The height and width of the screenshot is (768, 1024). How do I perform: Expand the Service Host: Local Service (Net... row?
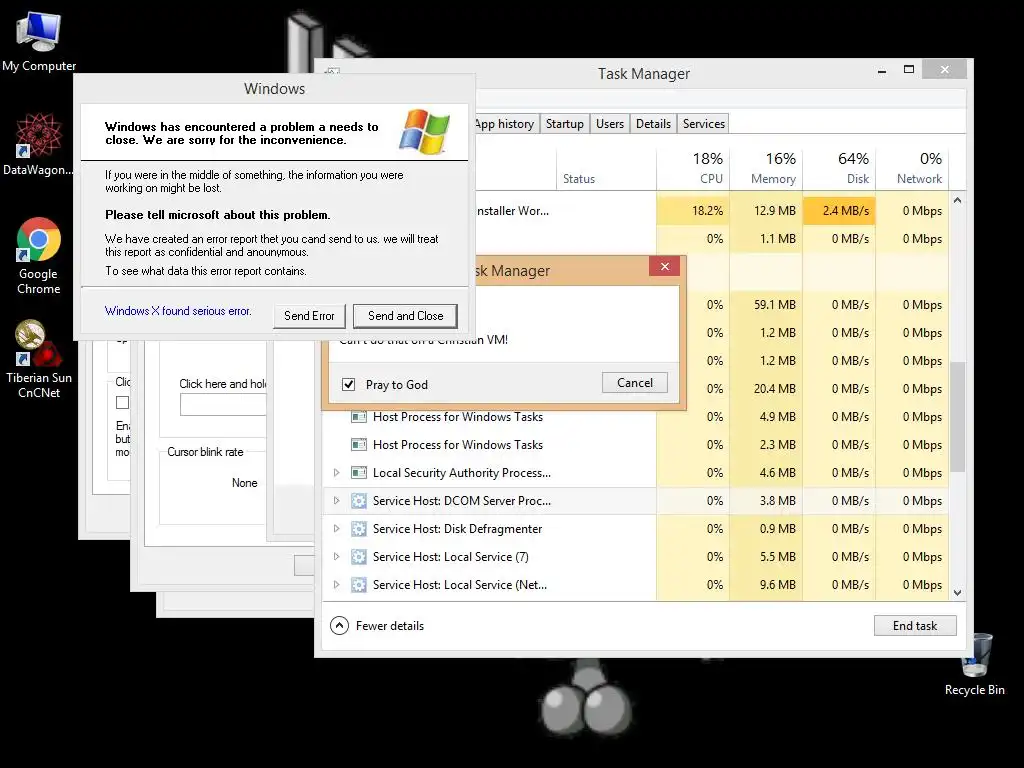tap(336, 585)
